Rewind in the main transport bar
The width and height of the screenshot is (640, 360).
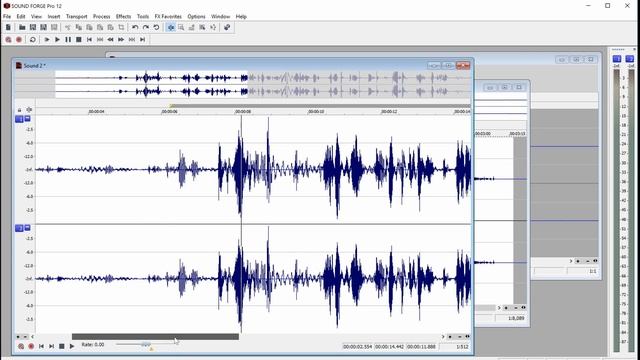(x=110, y=40)
